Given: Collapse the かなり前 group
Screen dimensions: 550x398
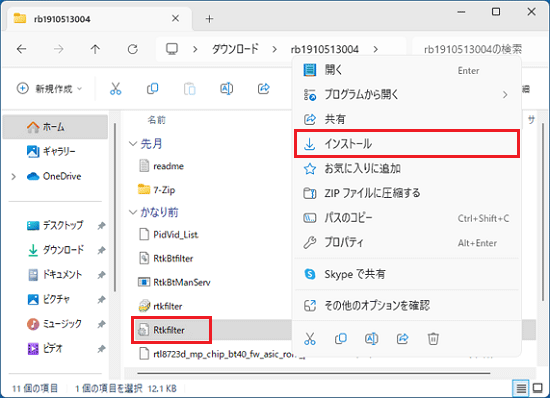Looking at the screenshot, I should 133,212.
